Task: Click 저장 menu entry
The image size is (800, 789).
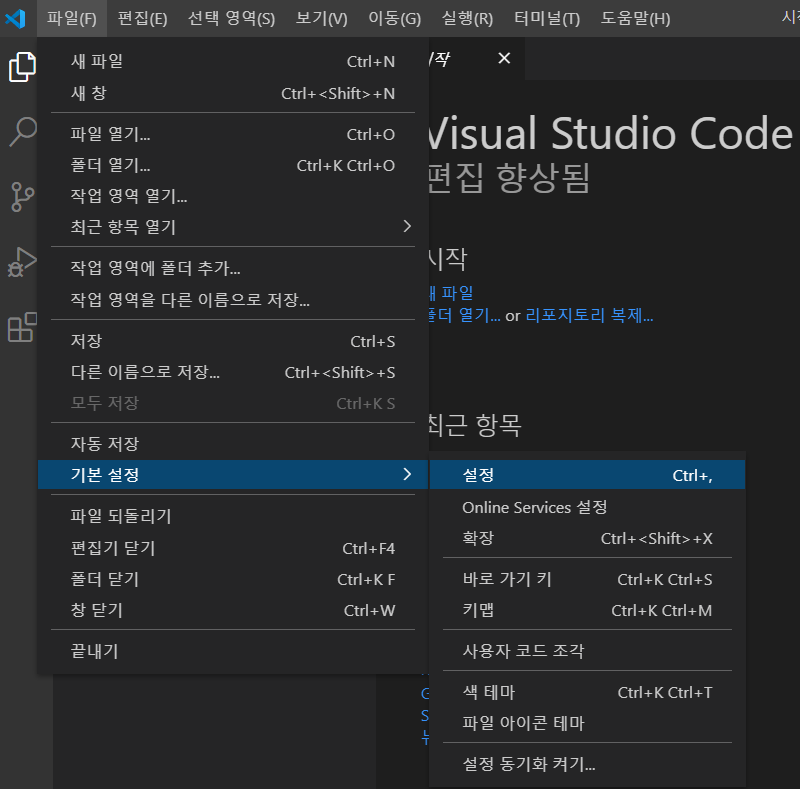Action: click(x=233, y=341)
